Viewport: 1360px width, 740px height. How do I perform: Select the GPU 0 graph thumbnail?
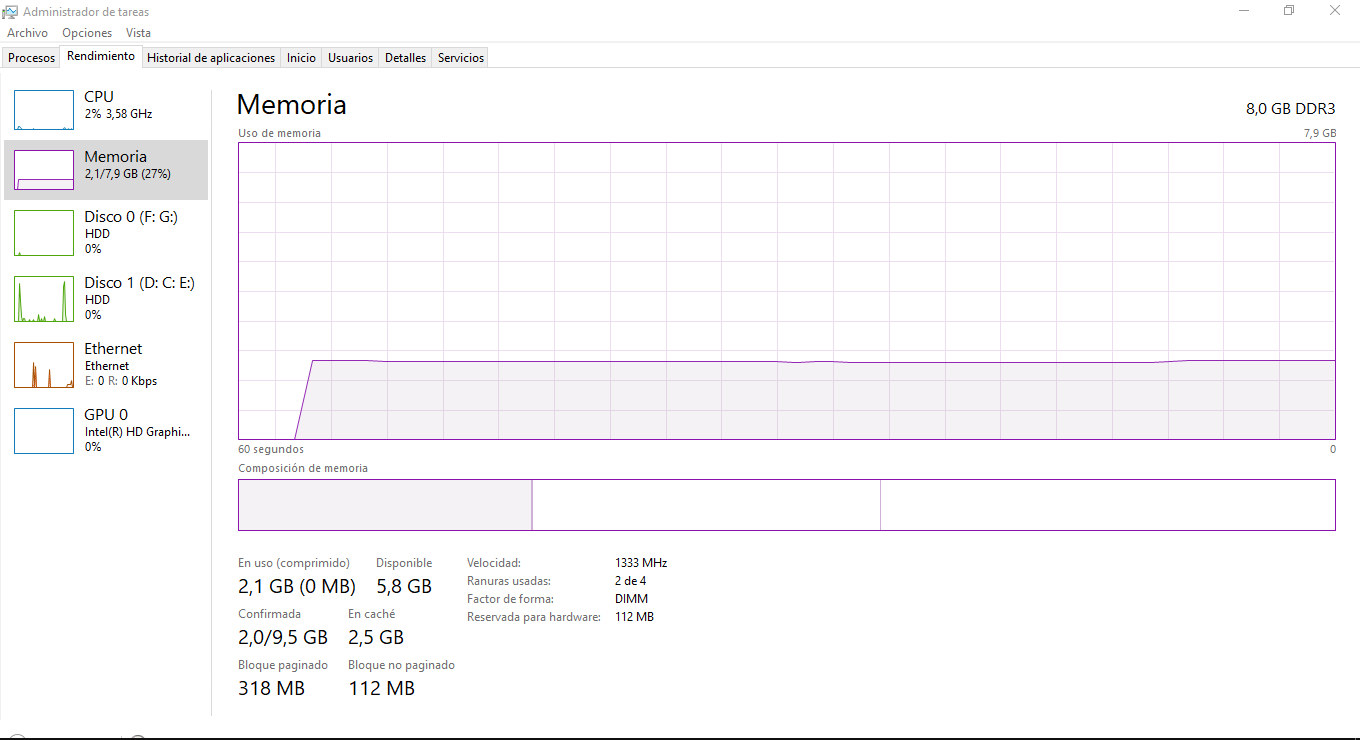click(44, 431)
